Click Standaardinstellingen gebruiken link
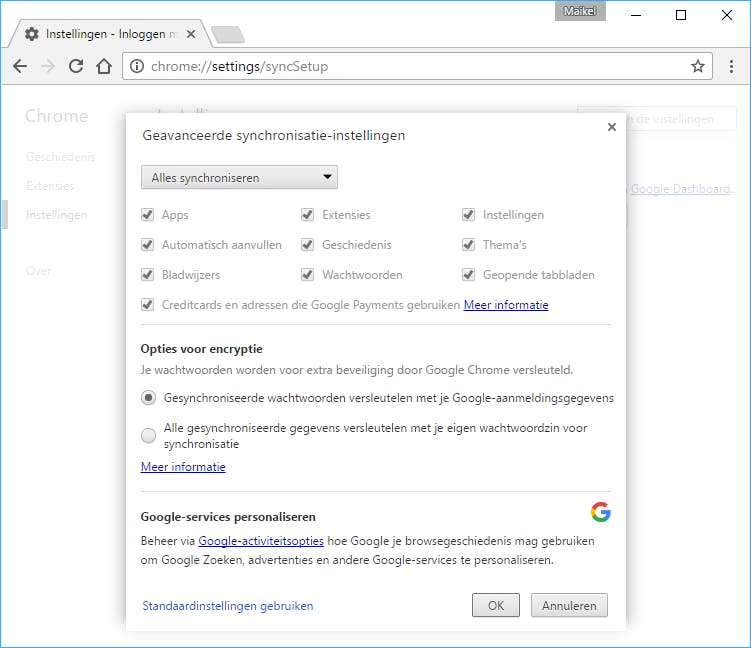751x648 pixels. tap(228, 606)
